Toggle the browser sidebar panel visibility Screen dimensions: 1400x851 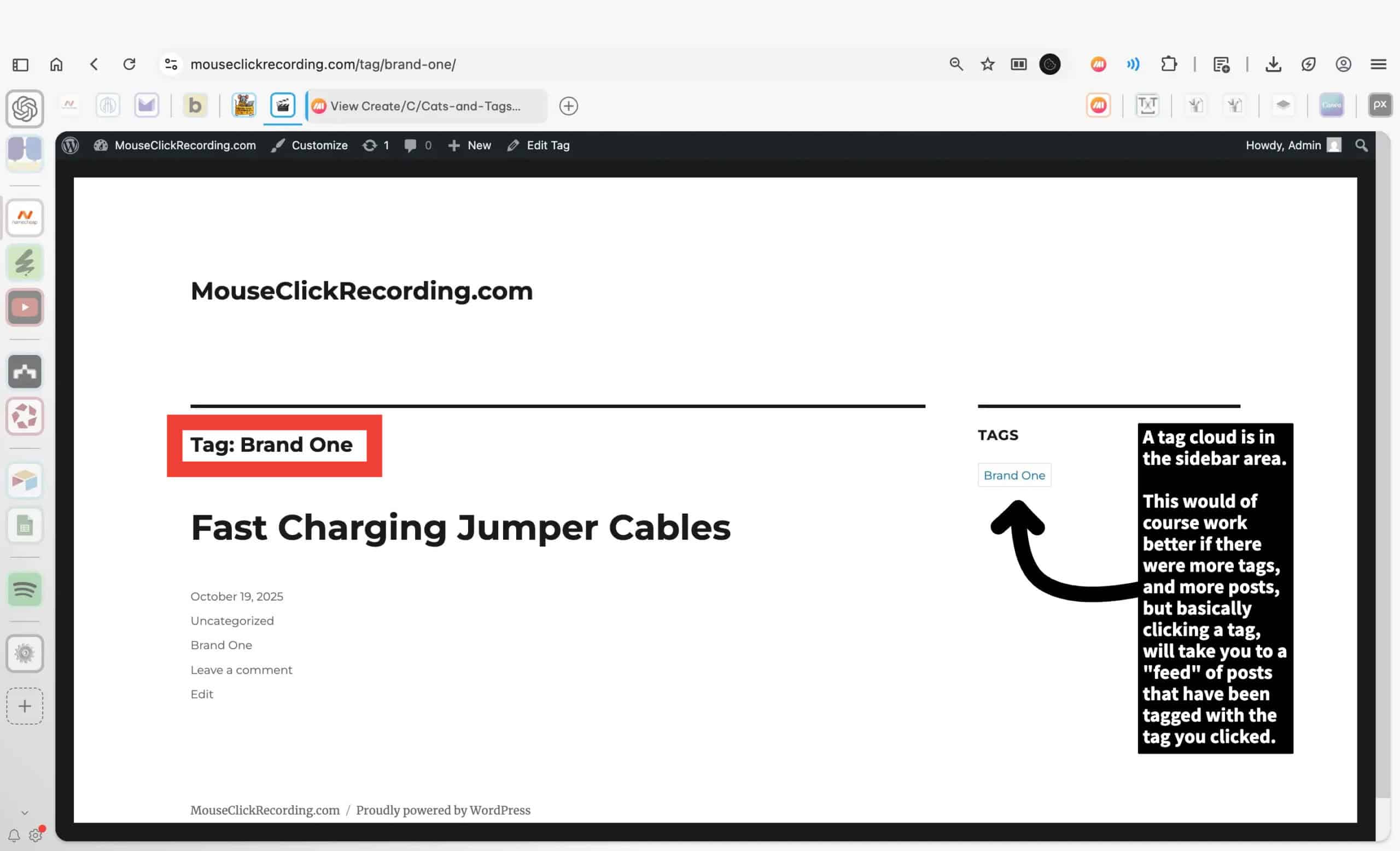(x=20, y=65)
